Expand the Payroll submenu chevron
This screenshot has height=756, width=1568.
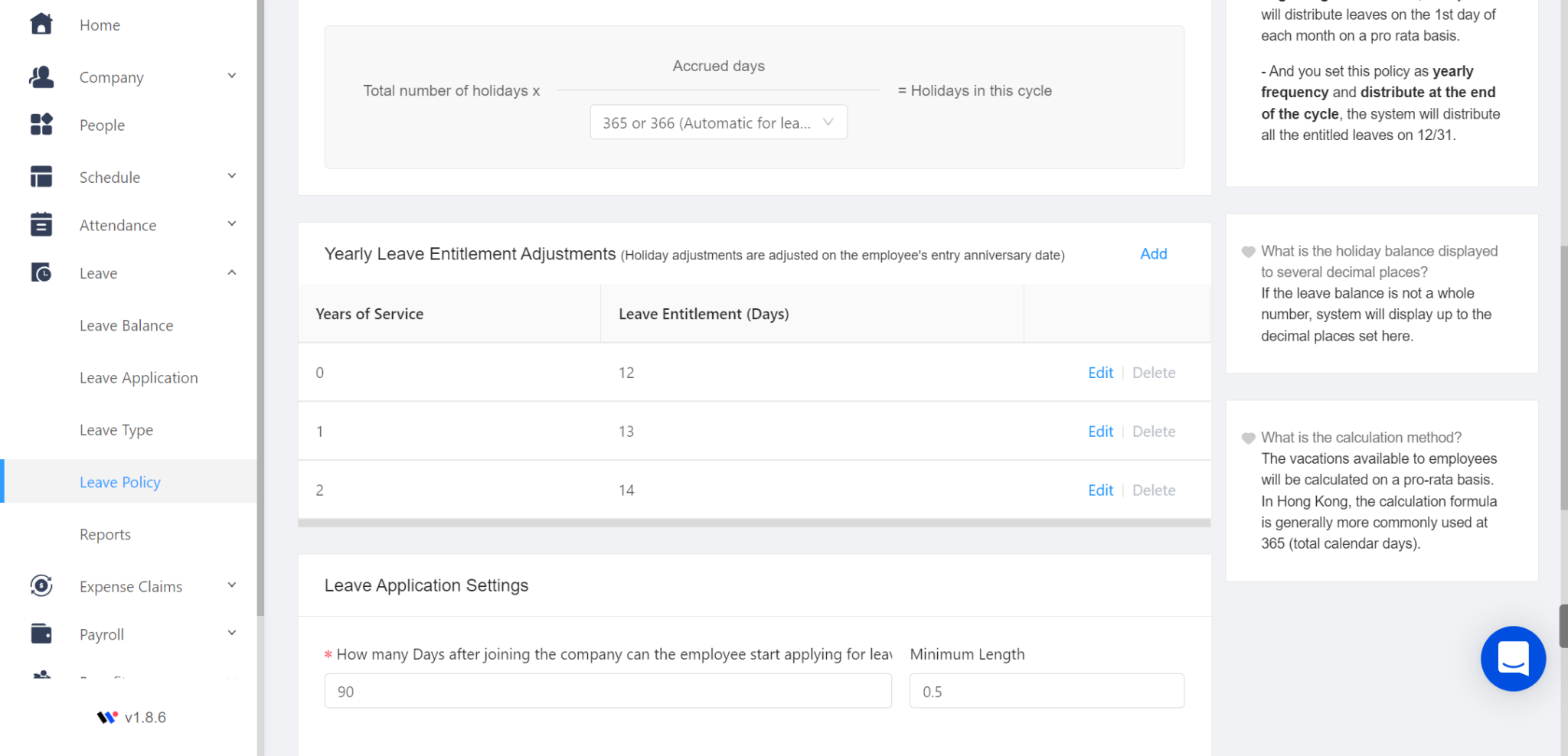pyautogui.click(x=232, y=634)
